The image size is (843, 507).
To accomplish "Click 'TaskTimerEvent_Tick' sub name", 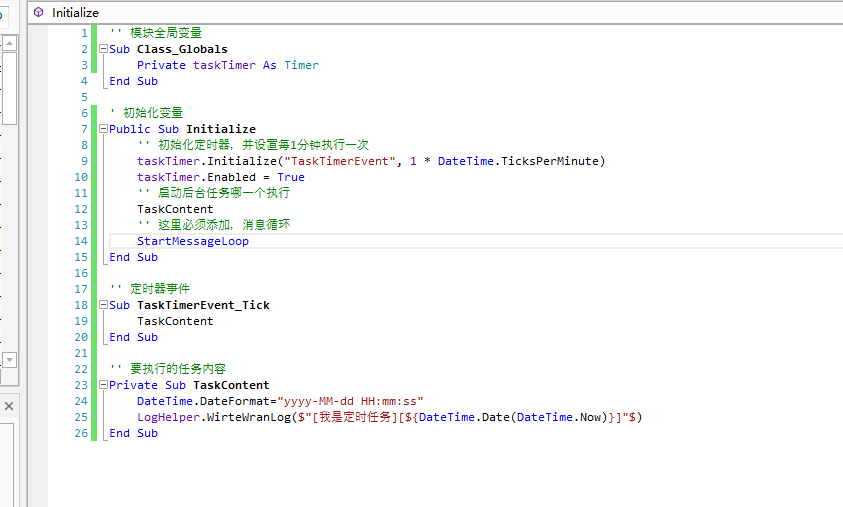I will pyautogui.click(x=203, y=305).
